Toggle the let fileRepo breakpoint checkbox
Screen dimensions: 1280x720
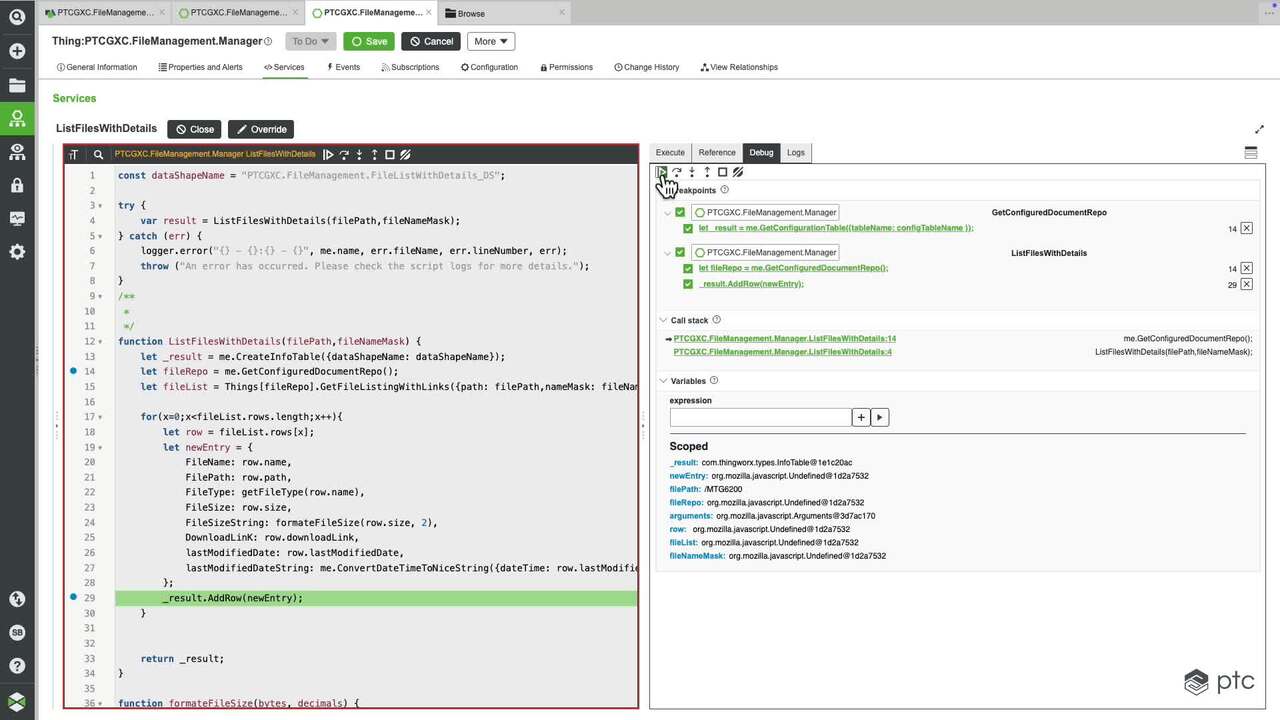(688, 268)
